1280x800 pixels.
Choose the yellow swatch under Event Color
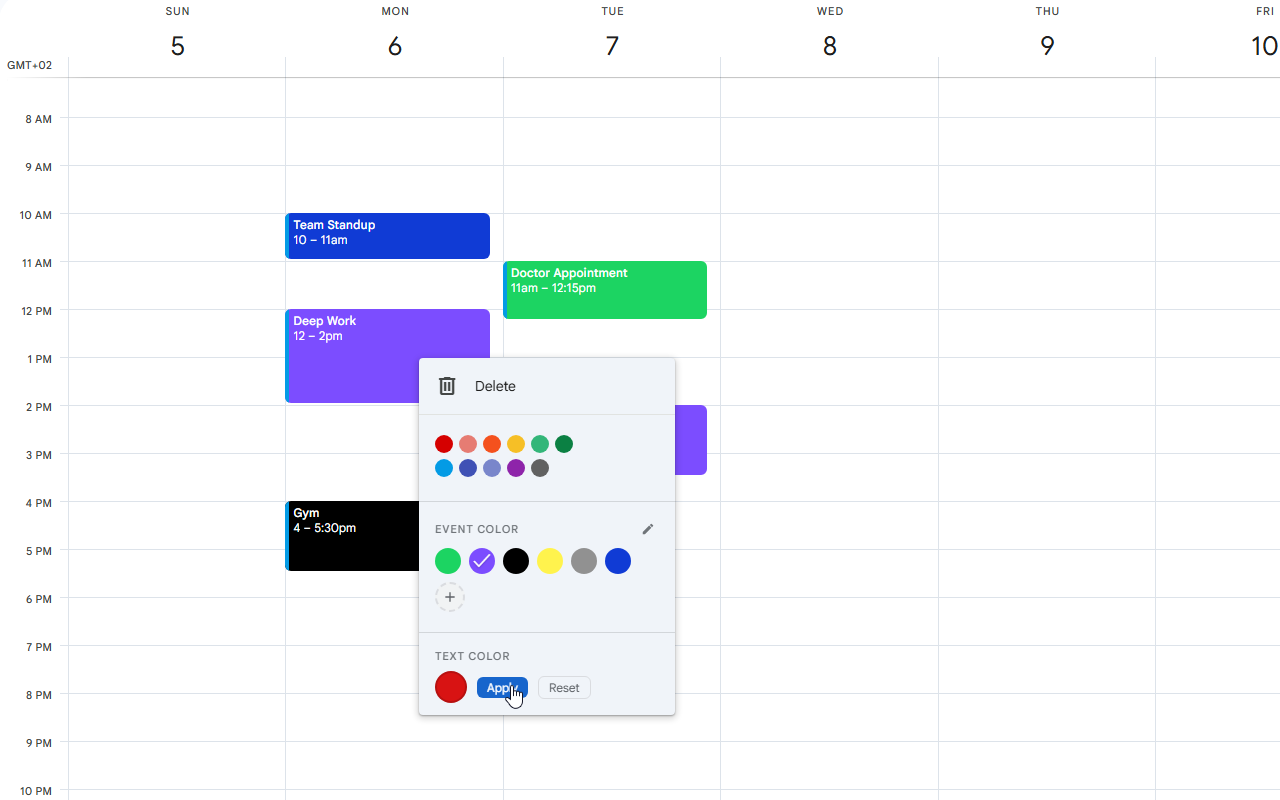pos(550,561)
